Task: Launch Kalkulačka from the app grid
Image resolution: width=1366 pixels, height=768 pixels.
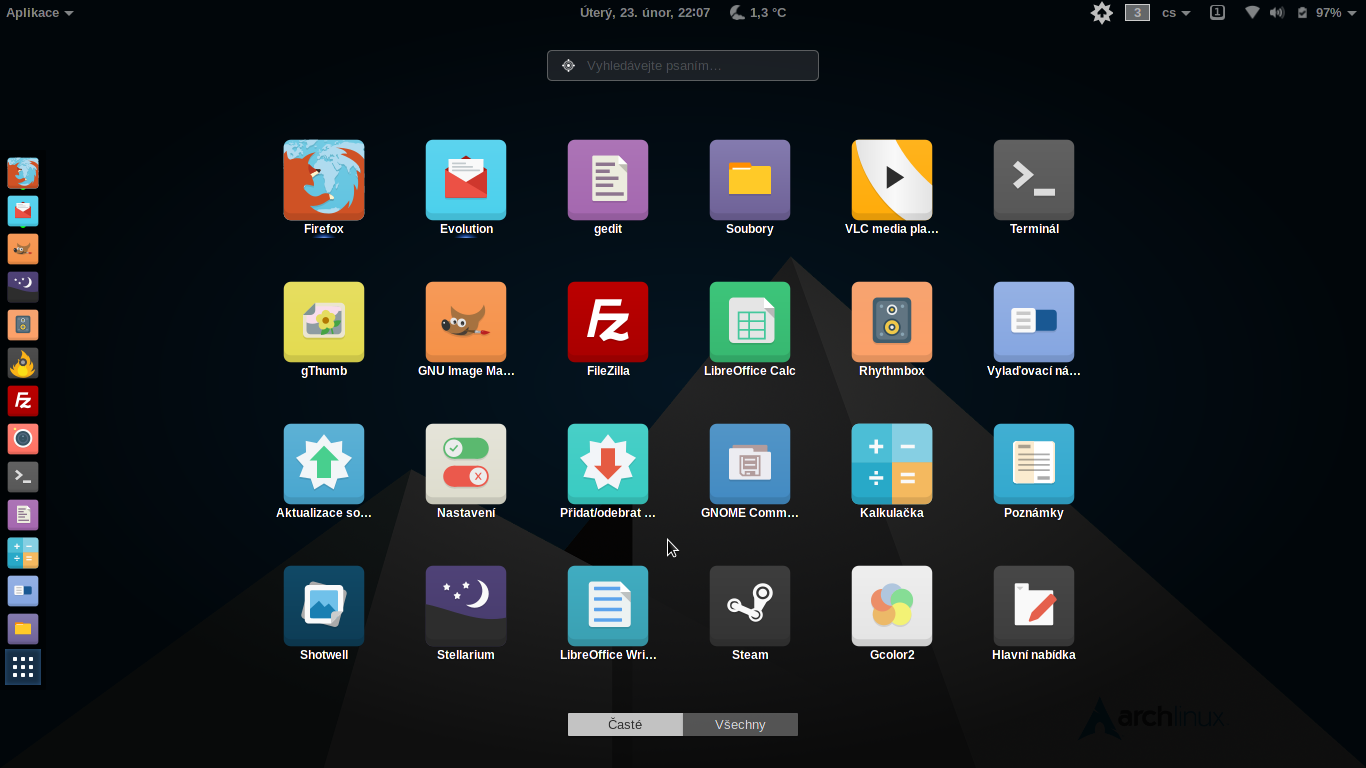Action: [x=892, y=465]
